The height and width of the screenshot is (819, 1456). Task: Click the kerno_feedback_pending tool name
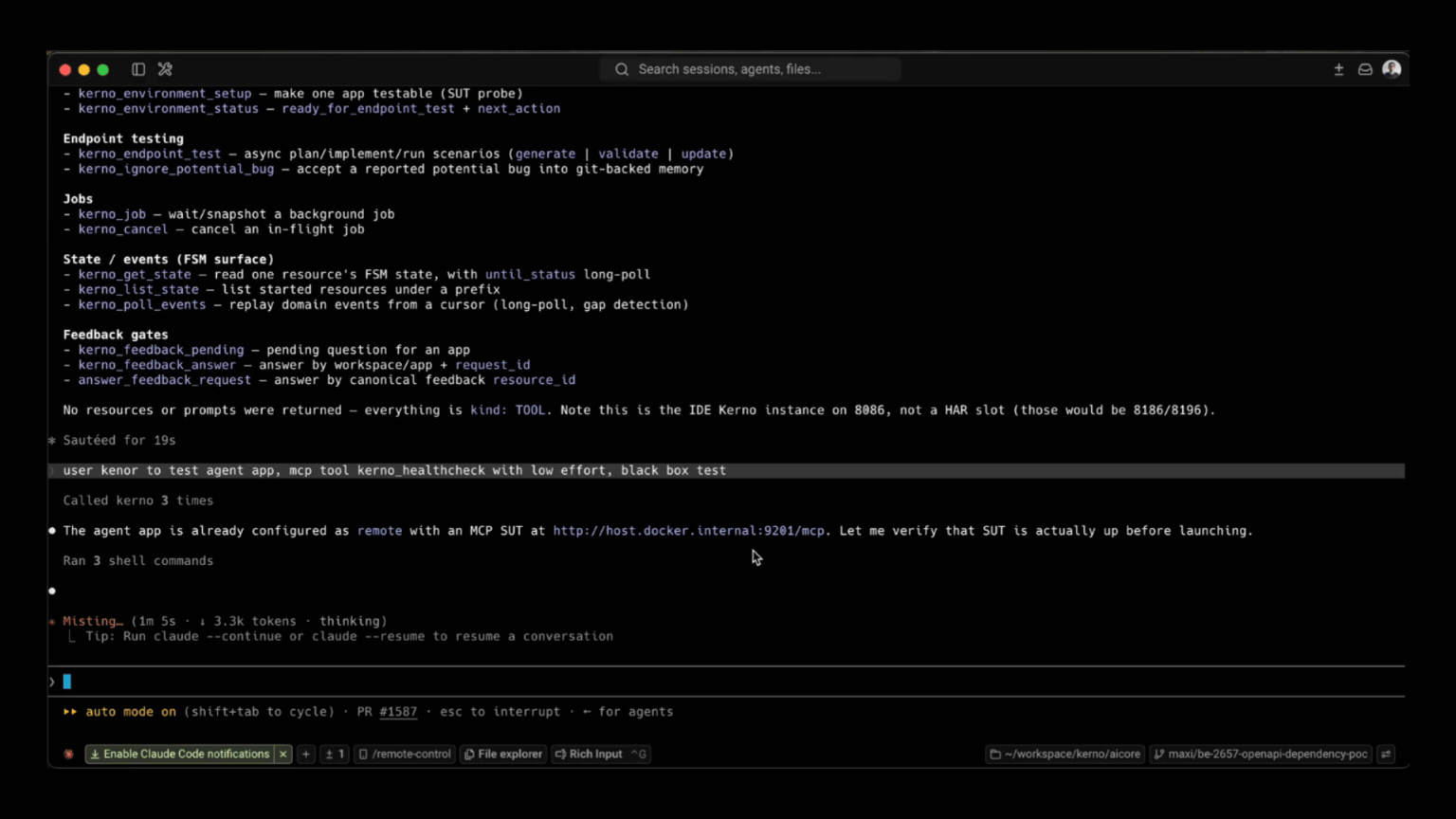click(x=161, y=350)
